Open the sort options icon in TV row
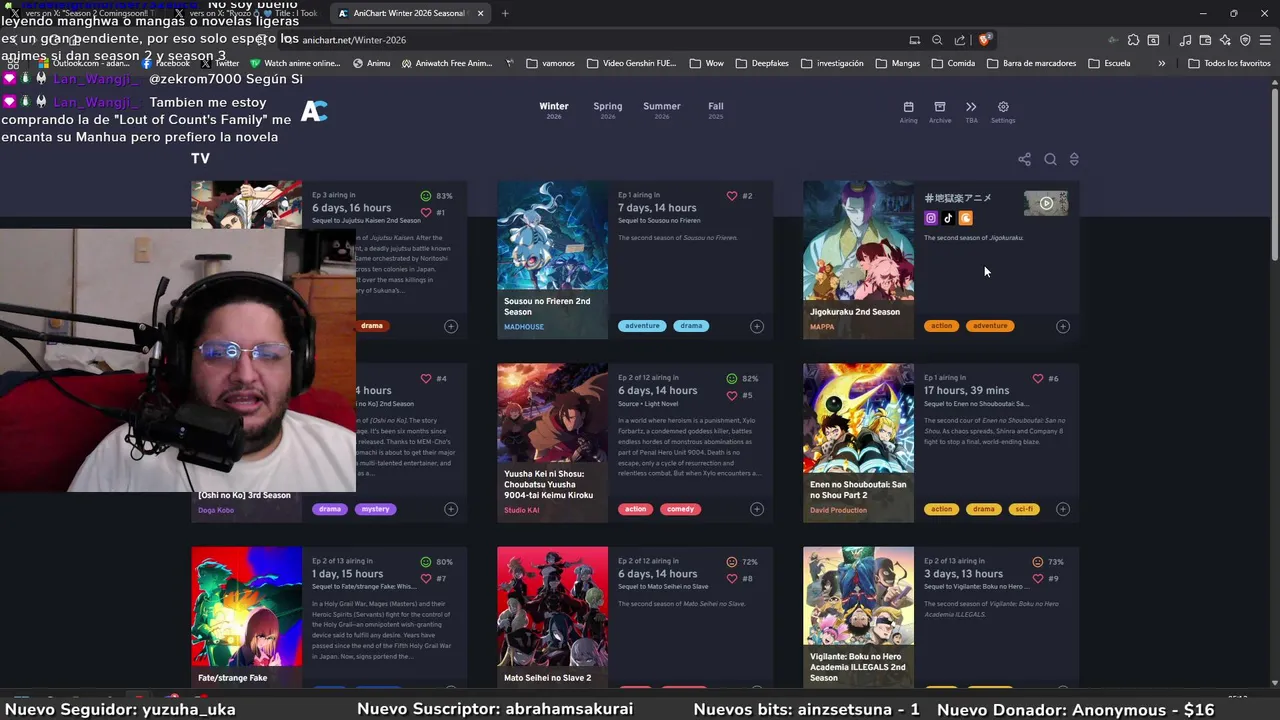1280x720 pixels. click(x=1074, y=159)
